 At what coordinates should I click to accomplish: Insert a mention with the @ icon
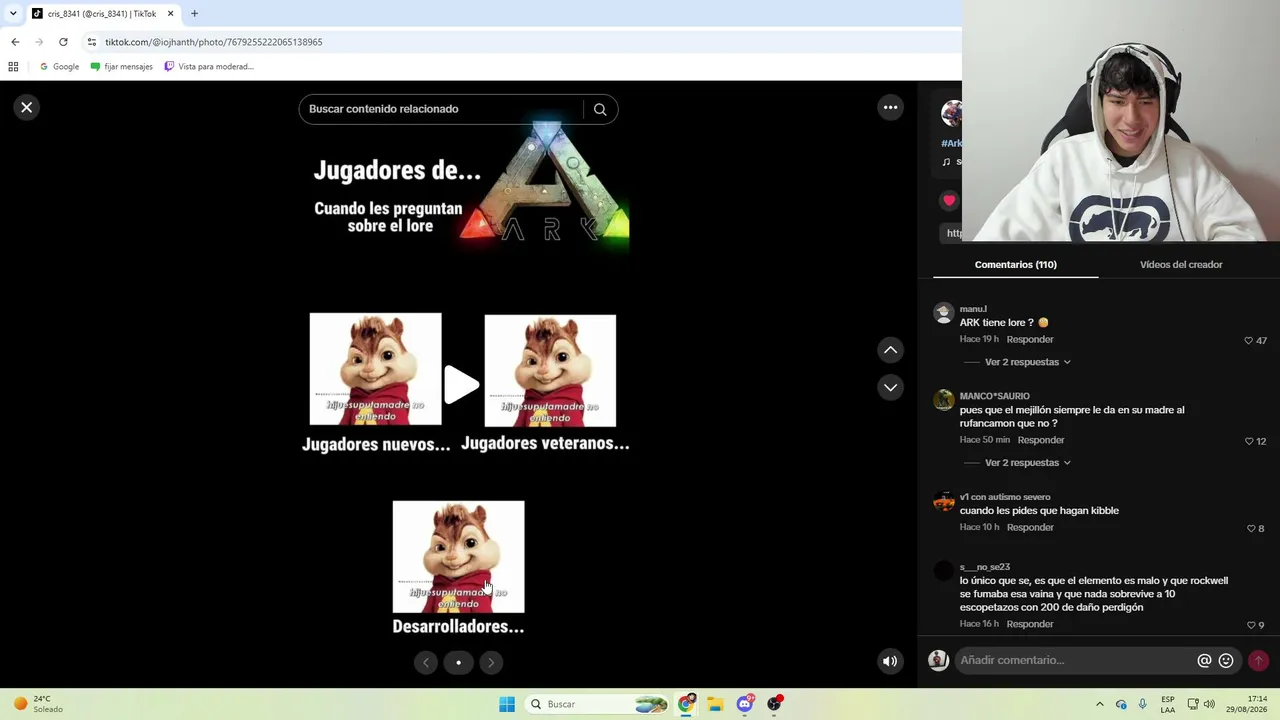pyautogui.click(x=1204, y=661)
